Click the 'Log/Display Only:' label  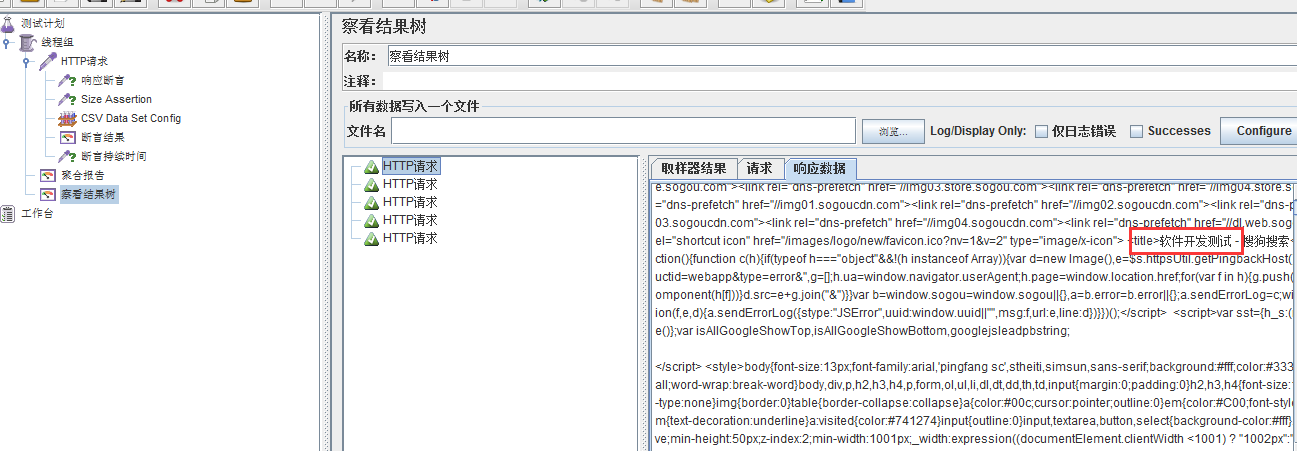[978, 131]
